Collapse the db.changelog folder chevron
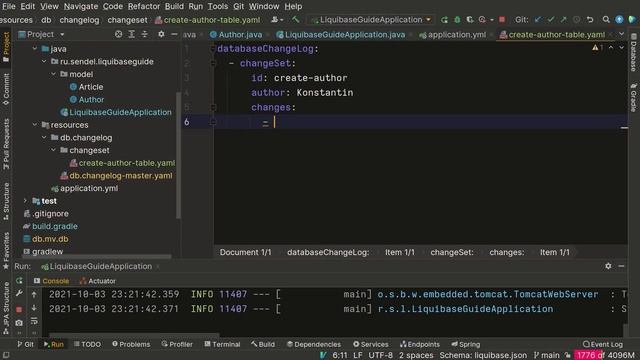 (44, 137)
